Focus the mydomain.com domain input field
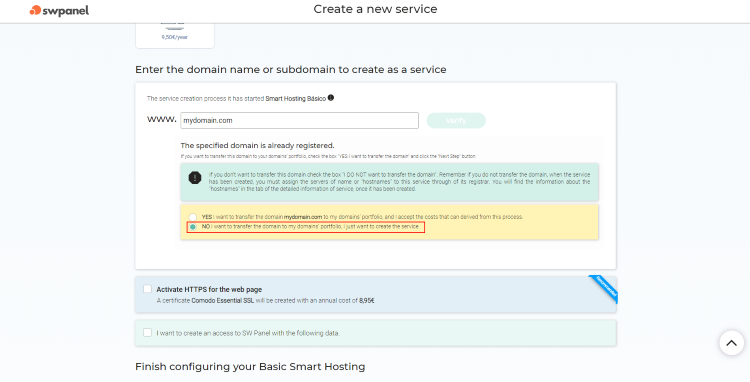Image resolution: width=750 pixels, height=382 pixels. [299, 120]
